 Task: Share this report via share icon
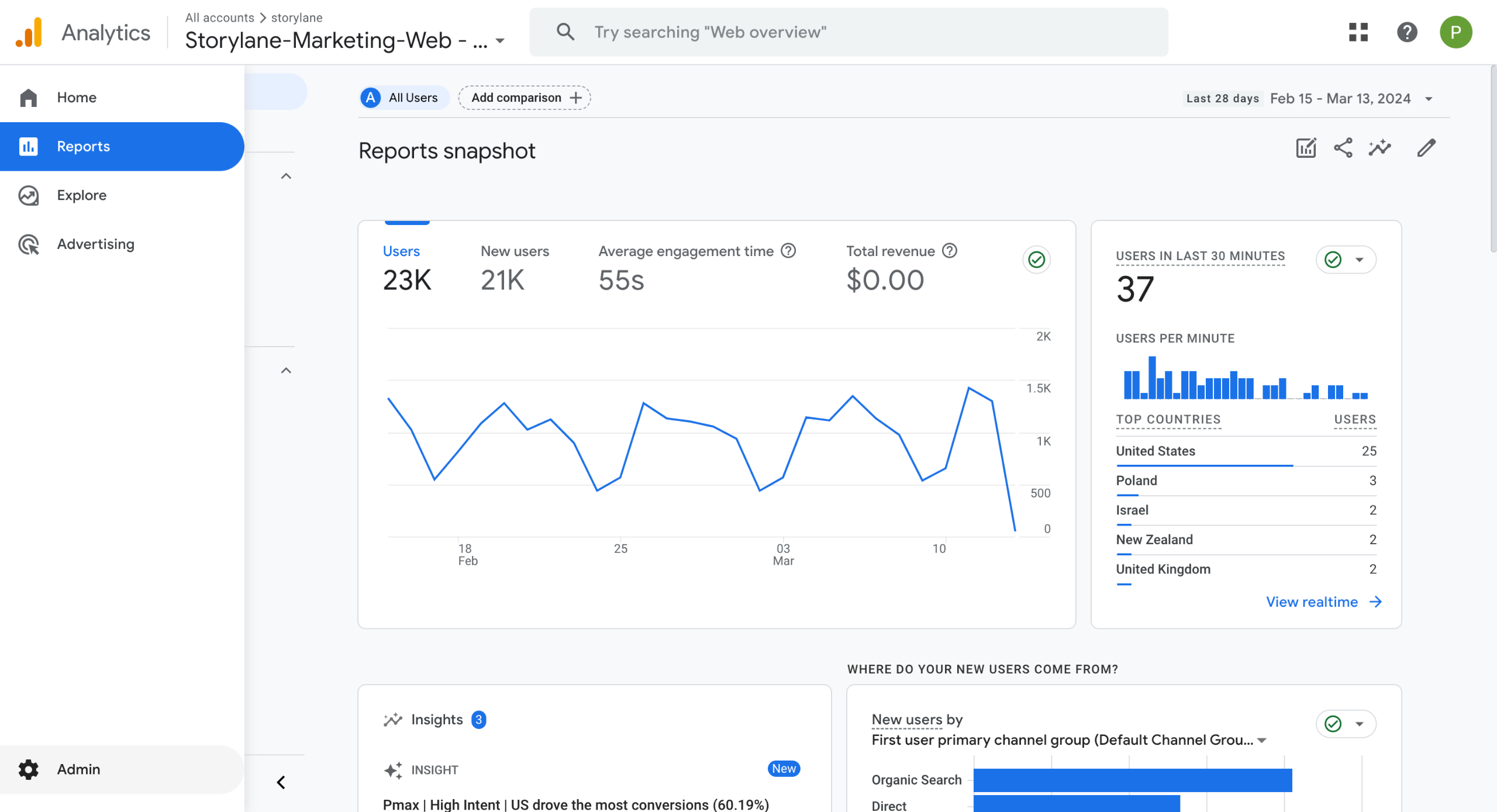(1343, 148)
